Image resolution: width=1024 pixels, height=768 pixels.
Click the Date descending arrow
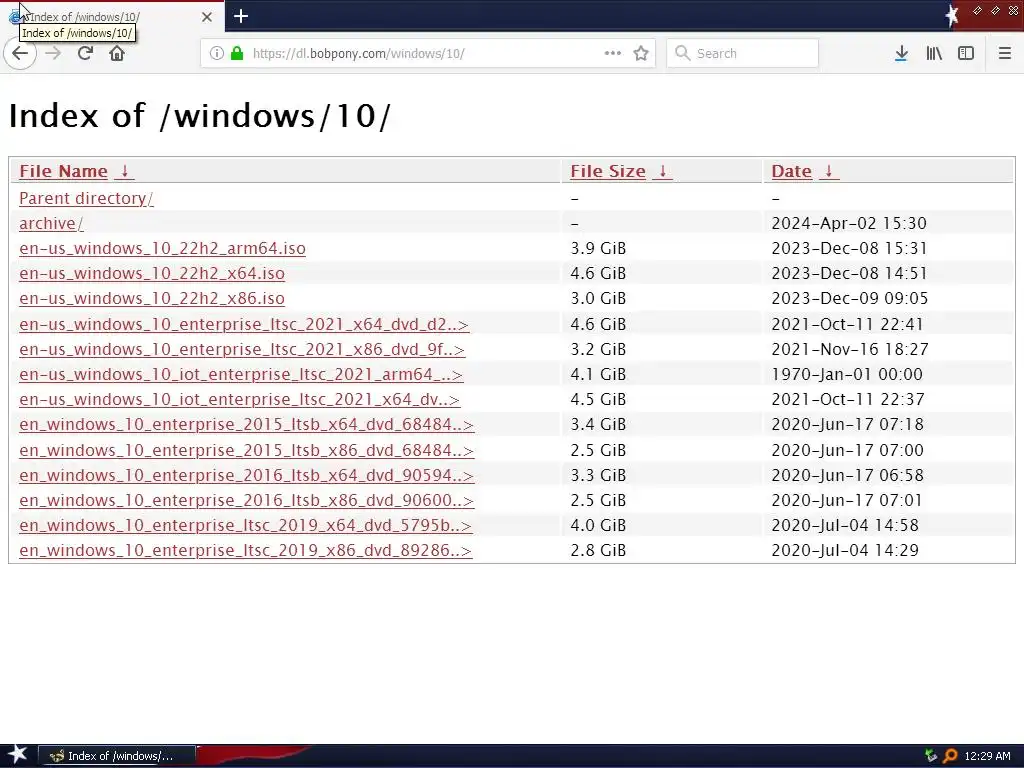(x=829, y=171)
